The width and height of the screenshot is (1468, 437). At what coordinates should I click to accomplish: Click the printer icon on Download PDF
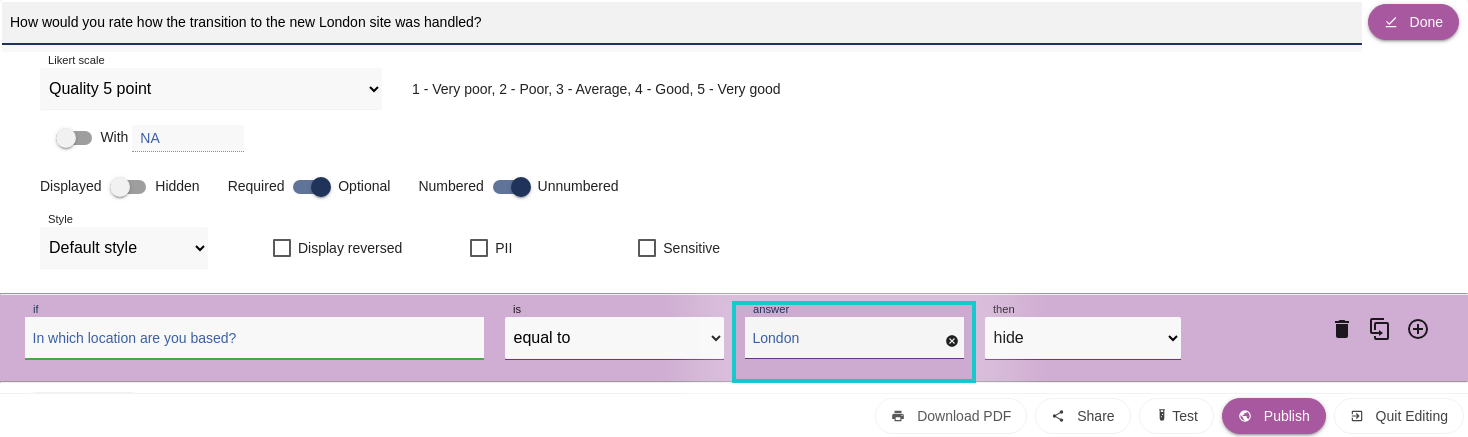coord(898,416)
